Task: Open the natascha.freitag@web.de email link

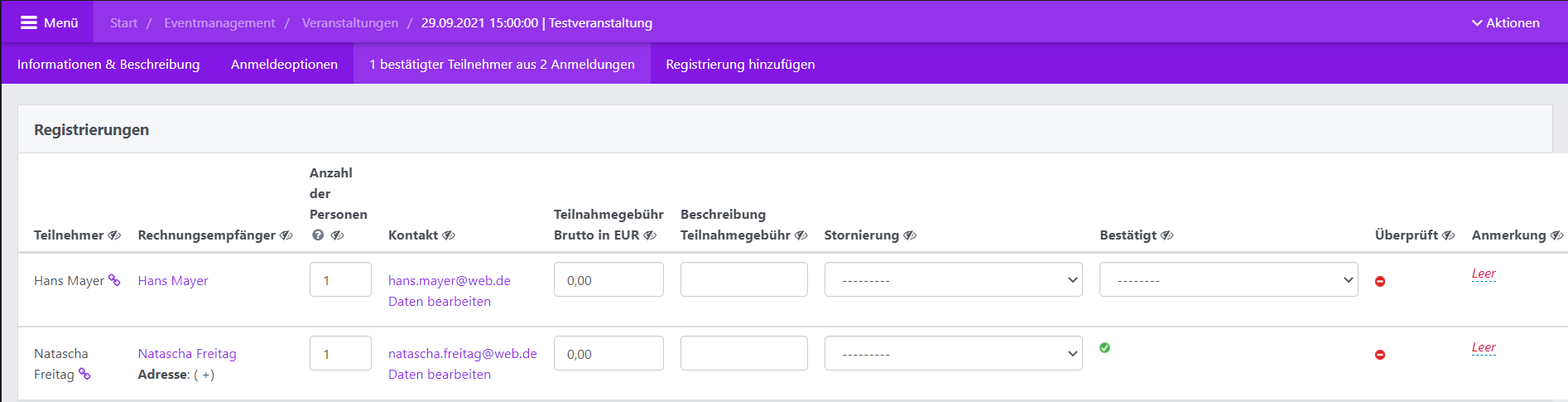Action: coord(463,353)
